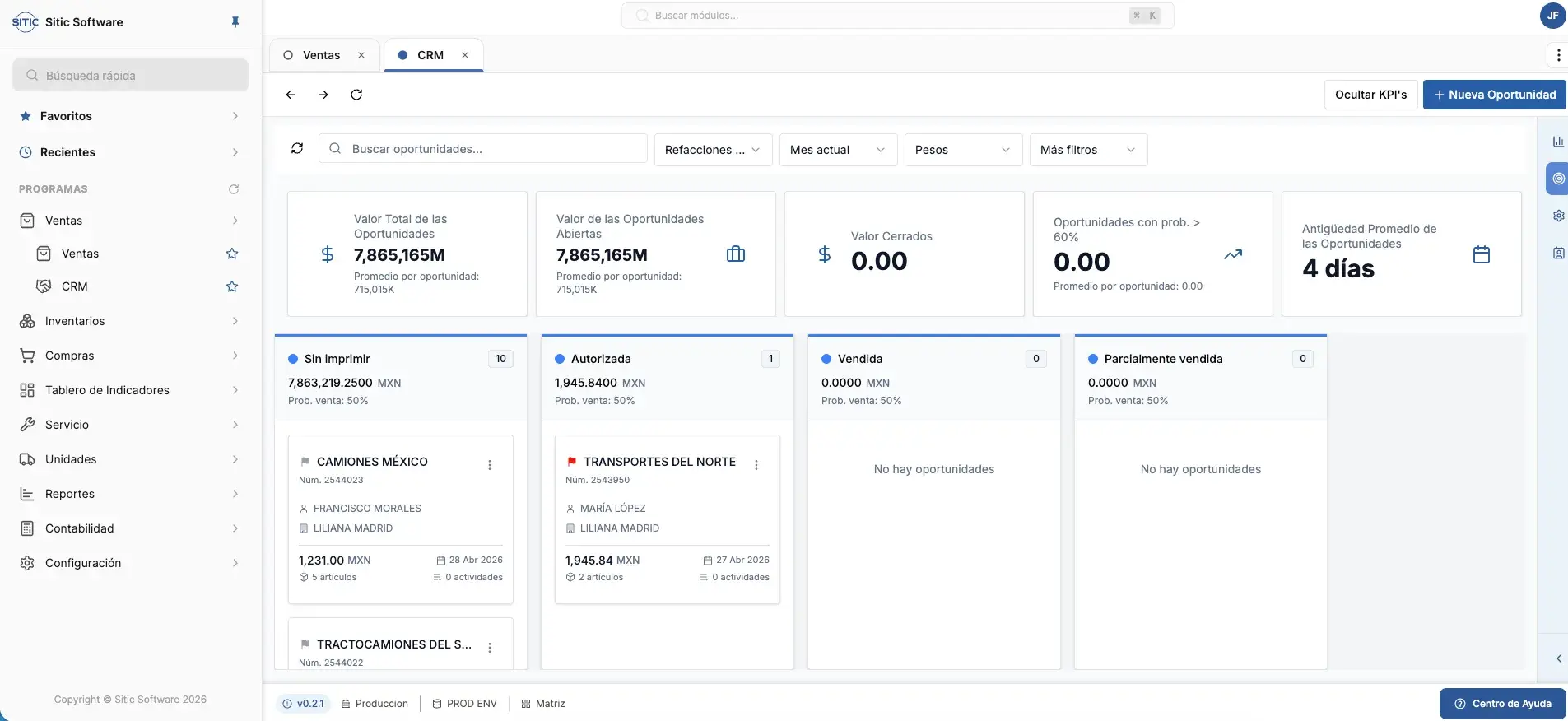Go forward with the right arrow
Screen dimensions: 1568x721
(x=323, y=95)
